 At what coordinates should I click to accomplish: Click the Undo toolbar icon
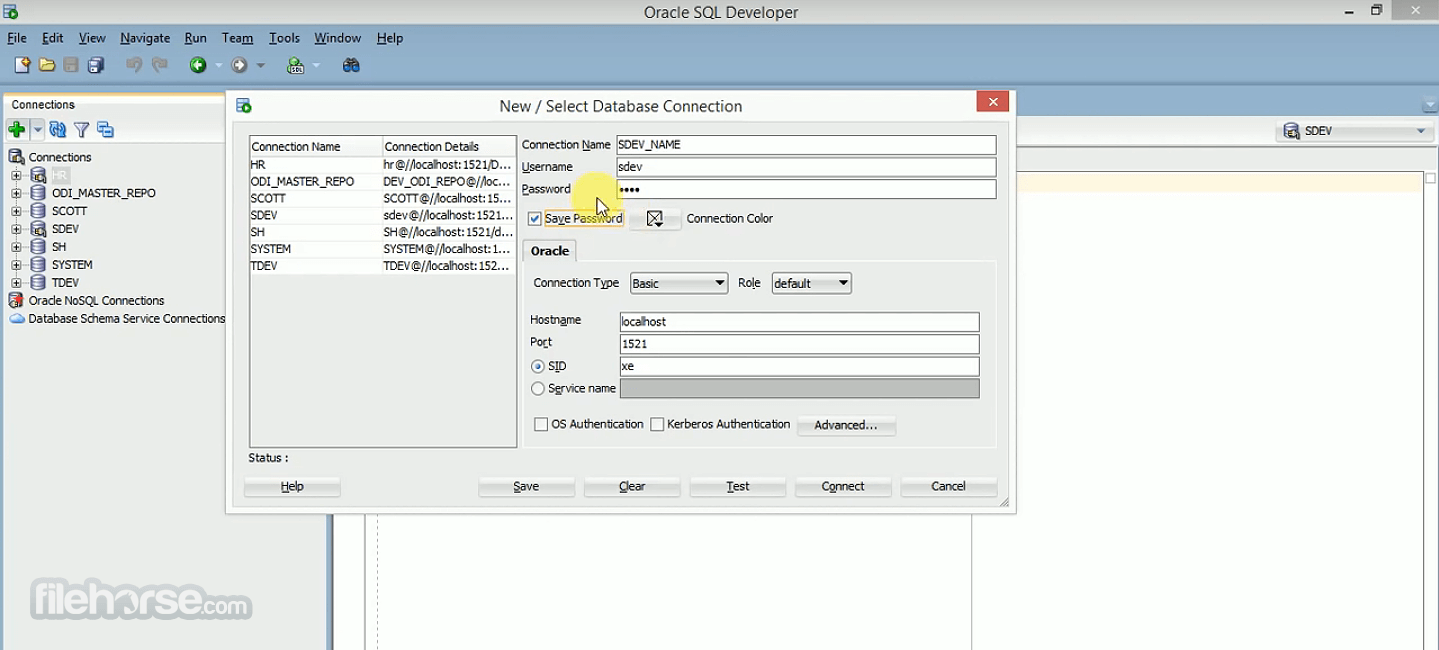(x=134, y=65)
